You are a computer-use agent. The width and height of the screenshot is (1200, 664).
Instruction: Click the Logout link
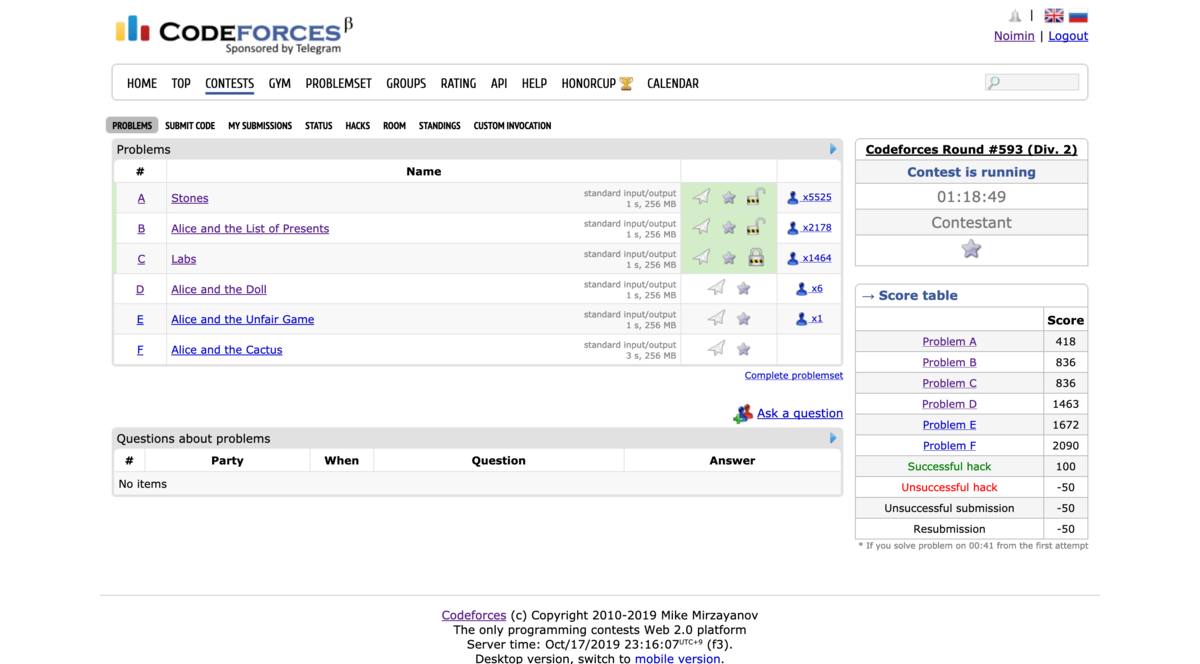pos(1068,36)
